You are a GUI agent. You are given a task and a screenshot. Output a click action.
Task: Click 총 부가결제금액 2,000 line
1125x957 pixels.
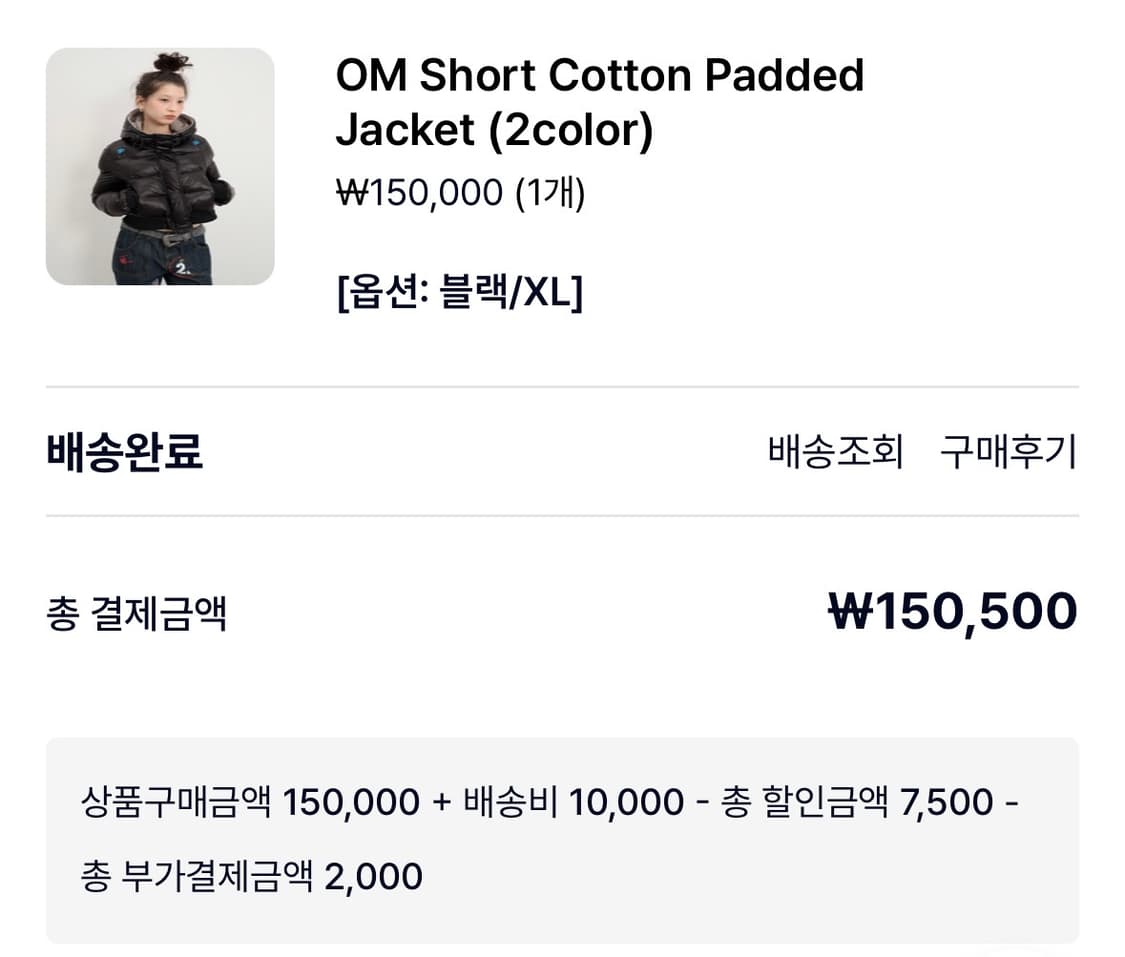tap(251, 876)
